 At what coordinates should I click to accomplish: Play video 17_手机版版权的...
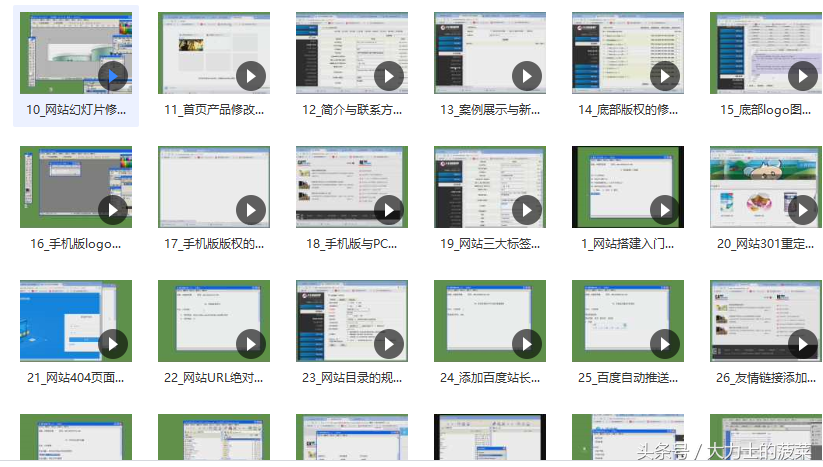click(251, 210)
